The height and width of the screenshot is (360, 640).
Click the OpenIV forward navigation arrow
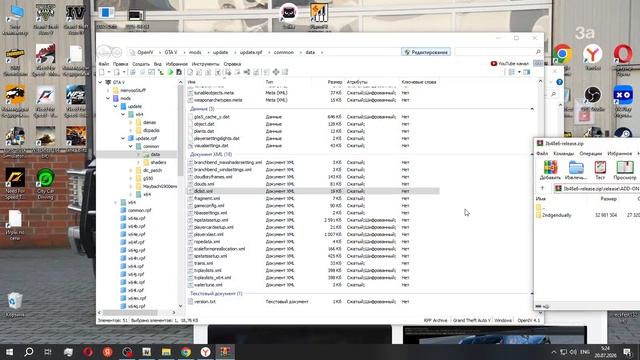click(117, 52)
